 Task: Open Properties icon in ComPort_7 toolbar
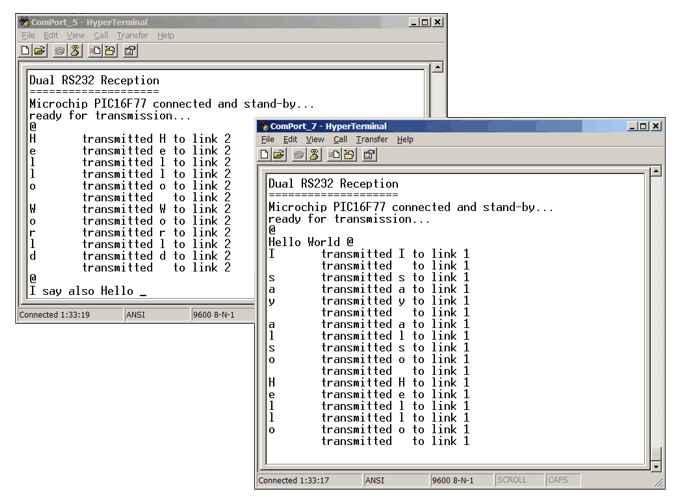[369, 154]
